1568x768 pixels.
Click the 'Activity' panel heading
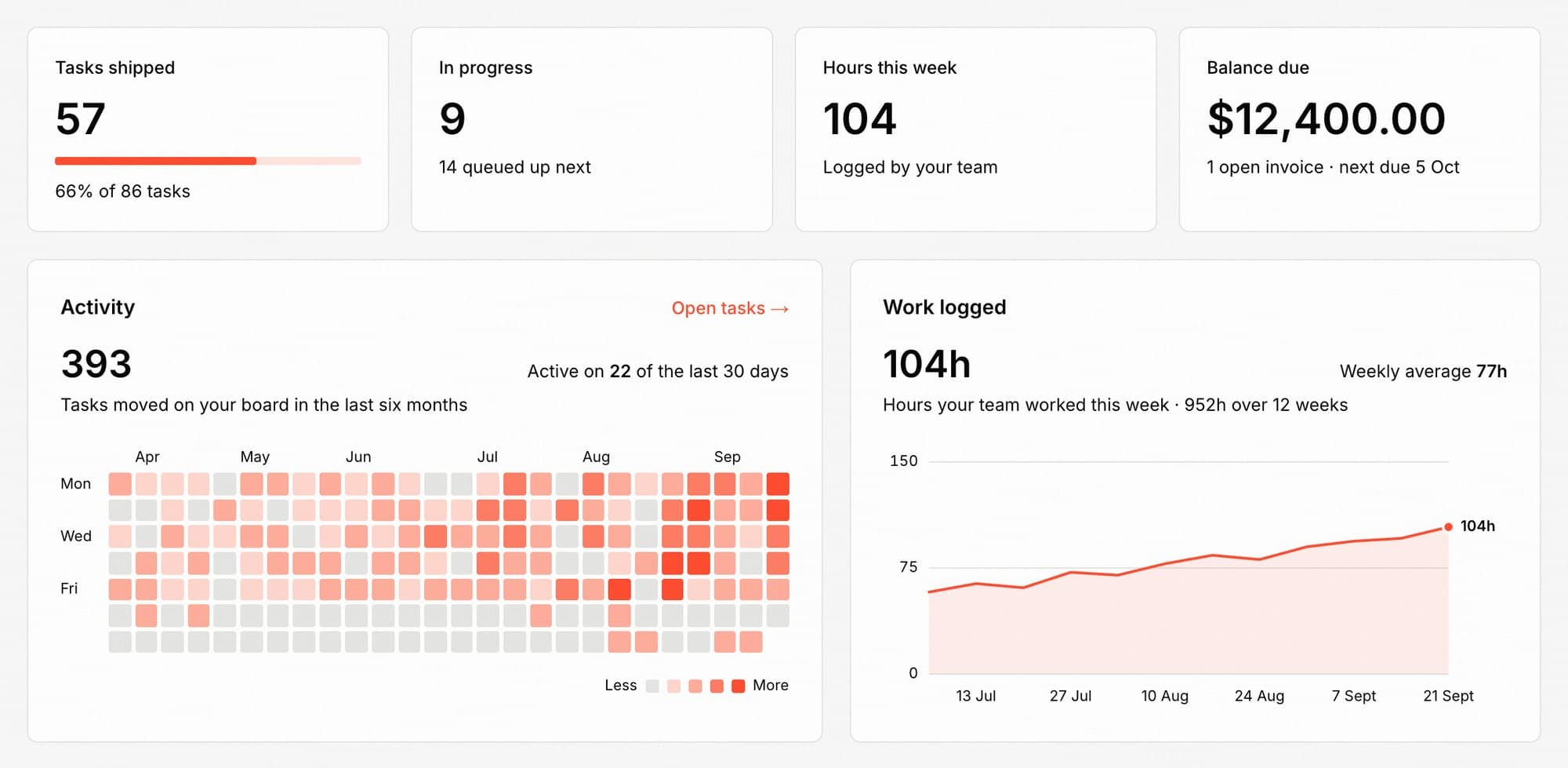pyautogui.click(x=98, y=307)
